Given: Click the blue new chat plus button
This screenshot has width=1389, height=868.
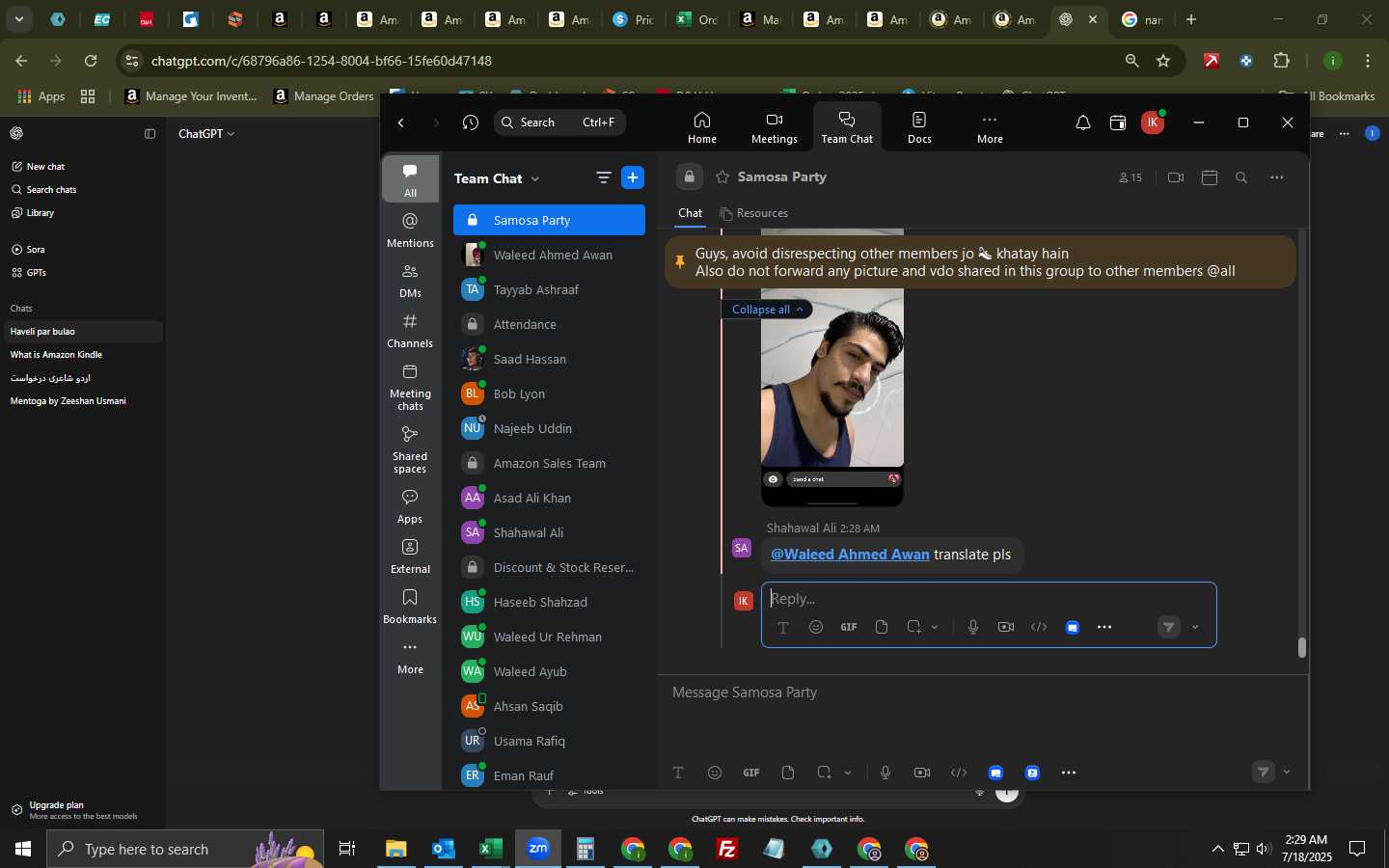Looking at the screenshot, I should (633, 177).
